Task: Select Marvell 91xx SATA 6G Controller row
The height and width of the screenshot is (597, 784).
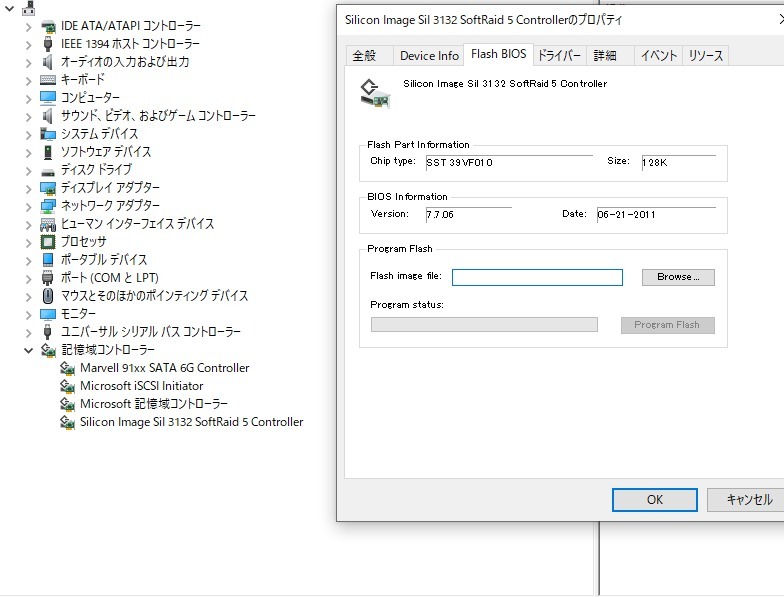Action: pos(164,368)
